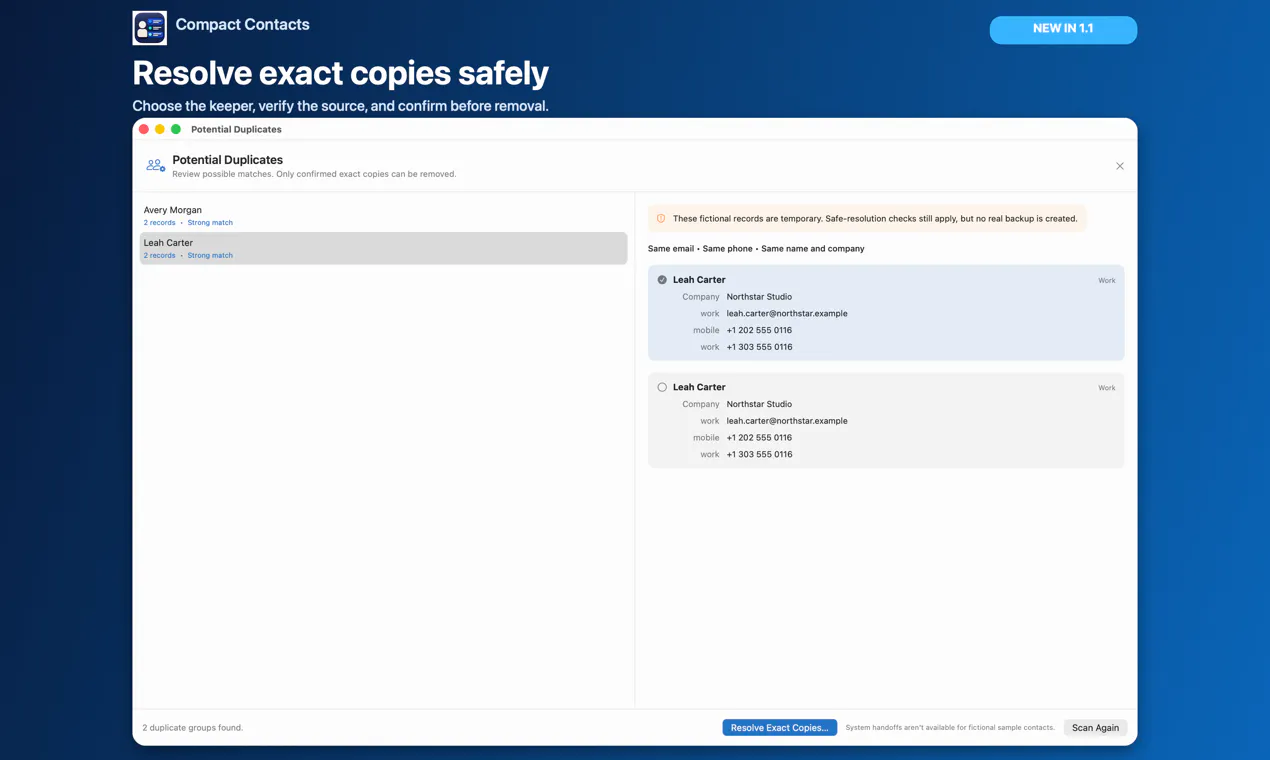This screenshot has height=760, width=1270.
Task: Click the '2 duplicate groups found.' status text
Action: click(193, 727)
